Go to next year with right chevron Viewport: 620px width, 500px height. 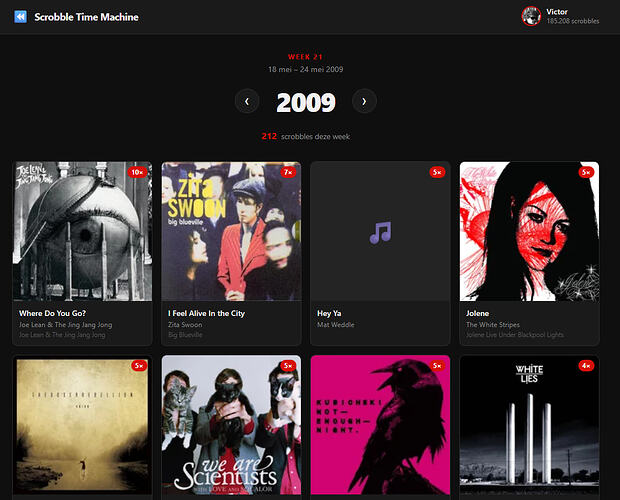(364, 101)
